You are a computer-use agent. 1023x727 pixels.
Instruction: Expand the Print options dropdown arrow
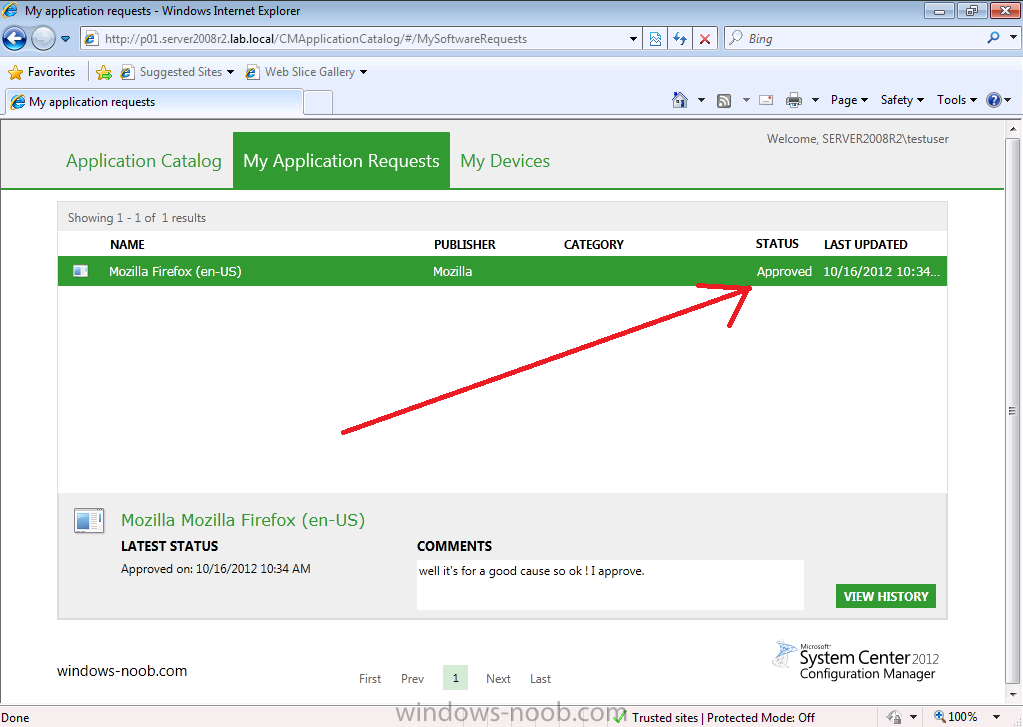tap(815, 100)
